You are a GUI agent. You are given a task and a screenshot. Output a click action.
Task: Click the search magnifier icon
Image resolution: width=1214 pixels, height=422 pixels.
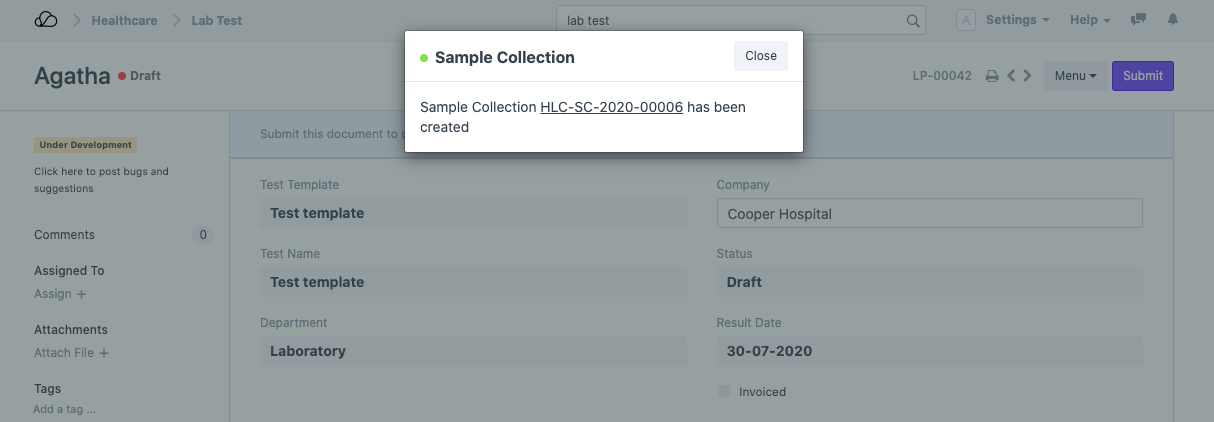(x=912, y=20)
